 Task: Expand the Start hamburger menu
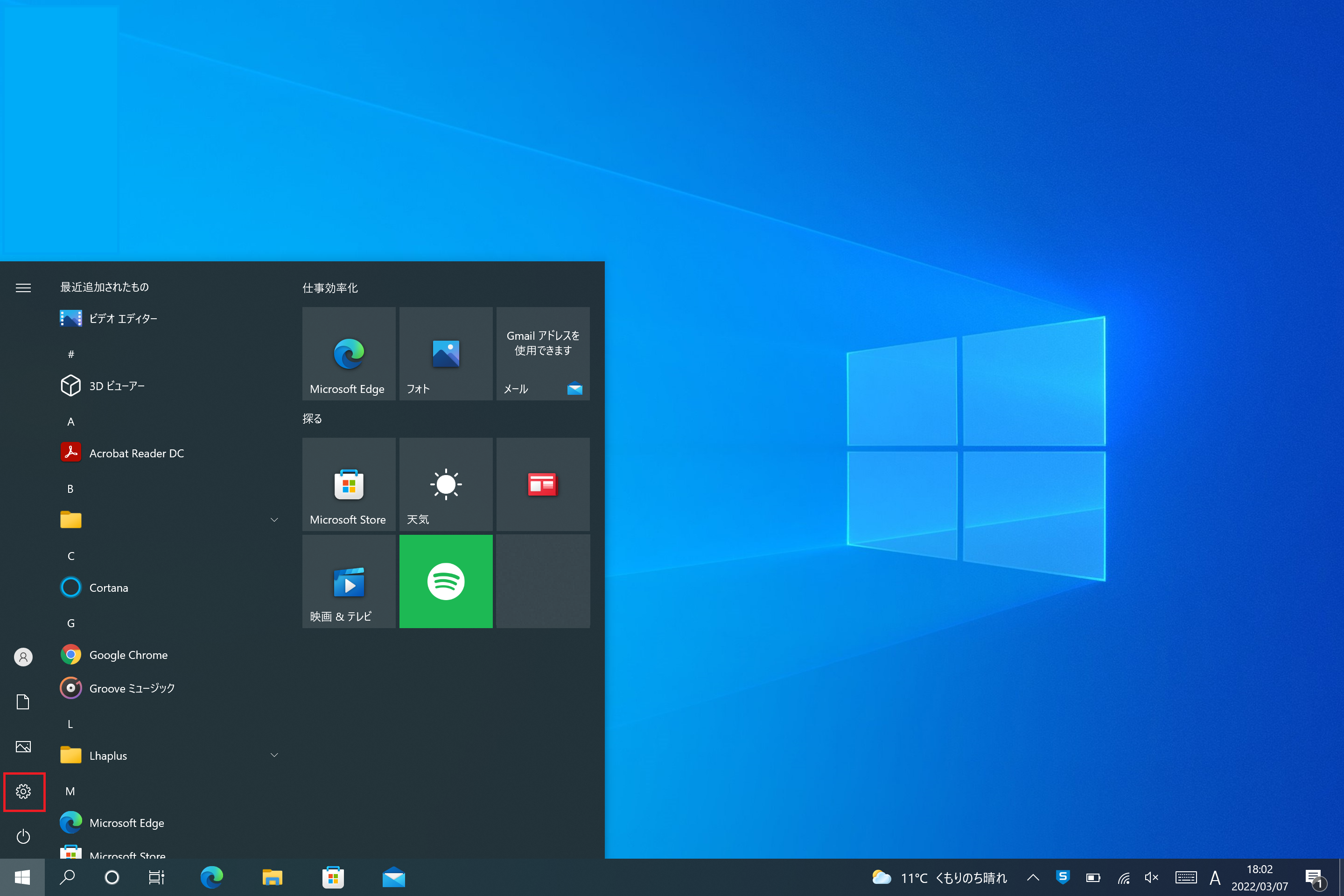click(x=23, y=287)
